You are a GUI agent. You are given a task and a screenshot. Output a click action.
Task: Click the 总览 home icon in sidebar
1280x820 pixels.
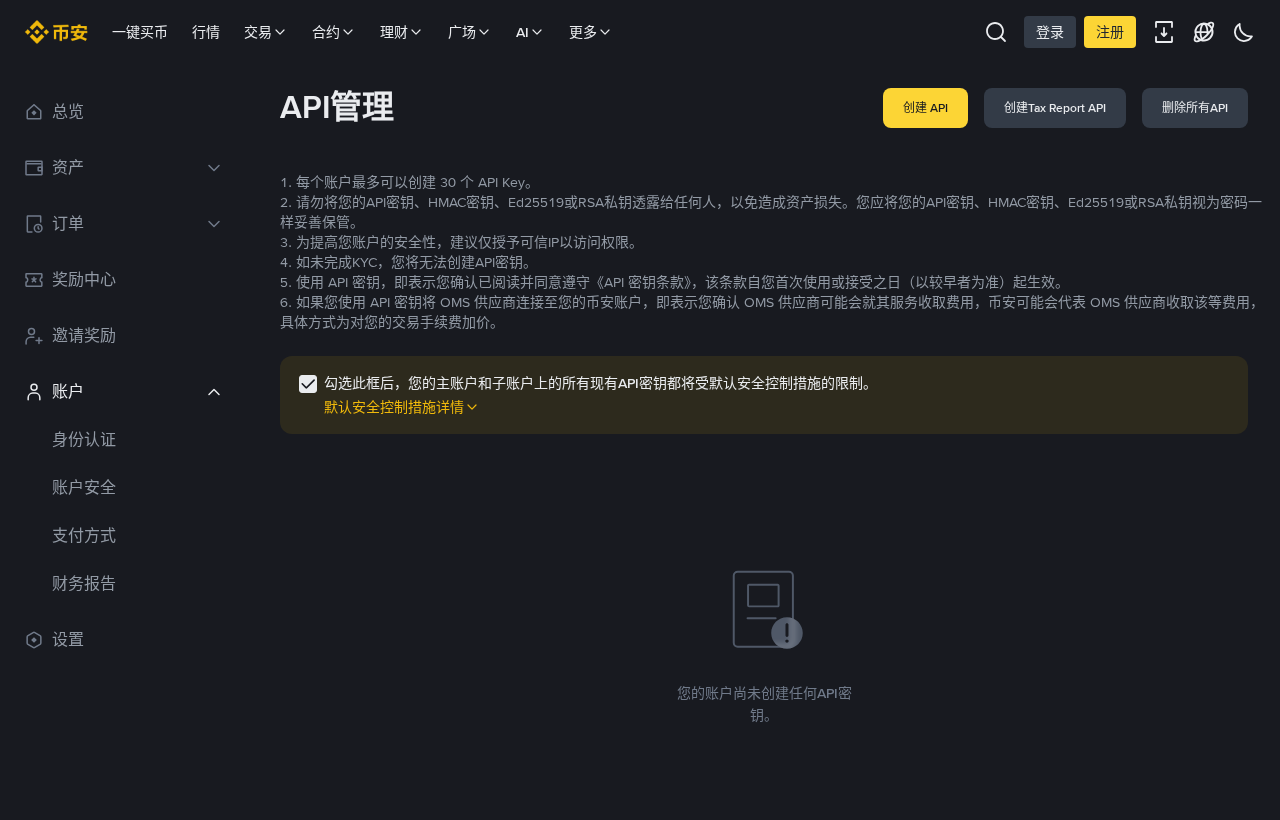tap(34, 112)
